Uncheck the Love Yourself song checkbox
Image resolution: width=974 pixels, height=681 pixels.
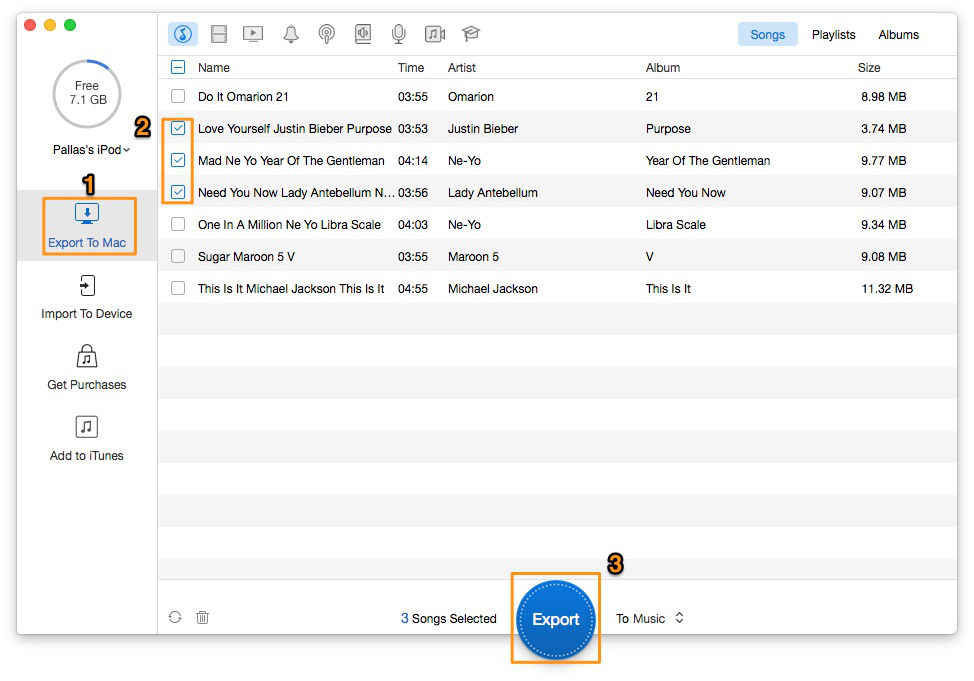tap(178, 129)
